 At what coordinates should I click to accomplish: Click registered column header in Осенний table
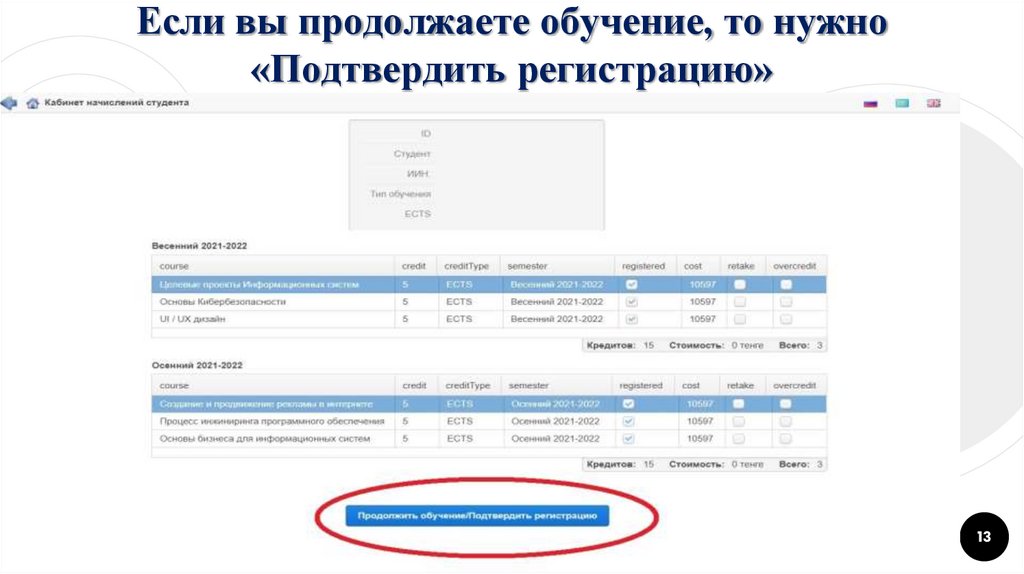[642, 386]
